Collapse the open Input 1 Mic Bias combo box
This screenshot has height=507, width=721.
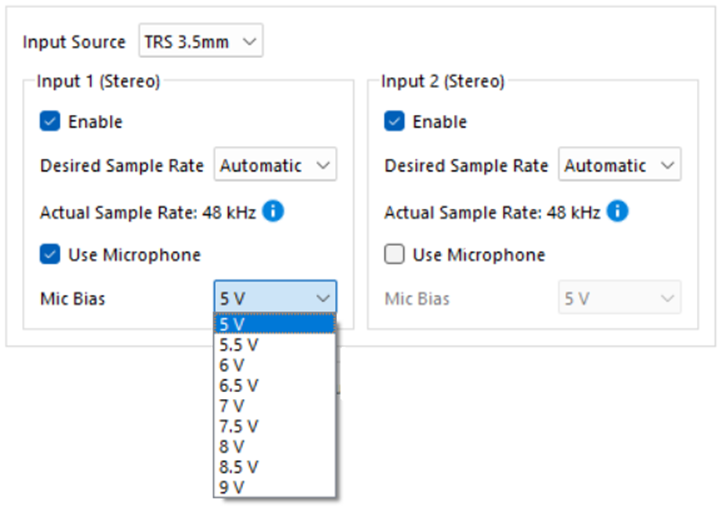pos(275,297)
